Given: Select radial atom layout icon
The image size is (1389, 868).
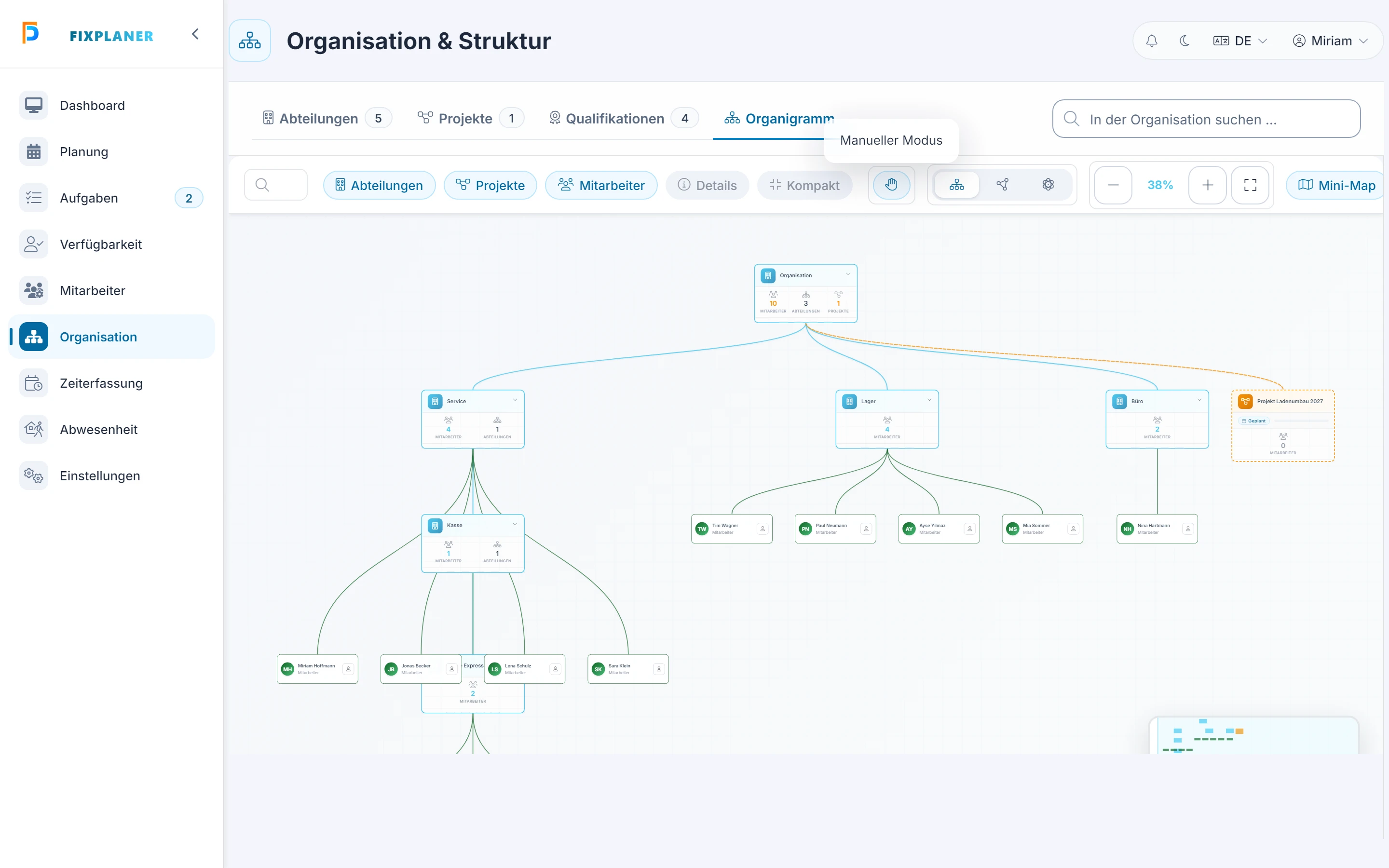Looking at the screenshot, I should tap(1048, 185).
